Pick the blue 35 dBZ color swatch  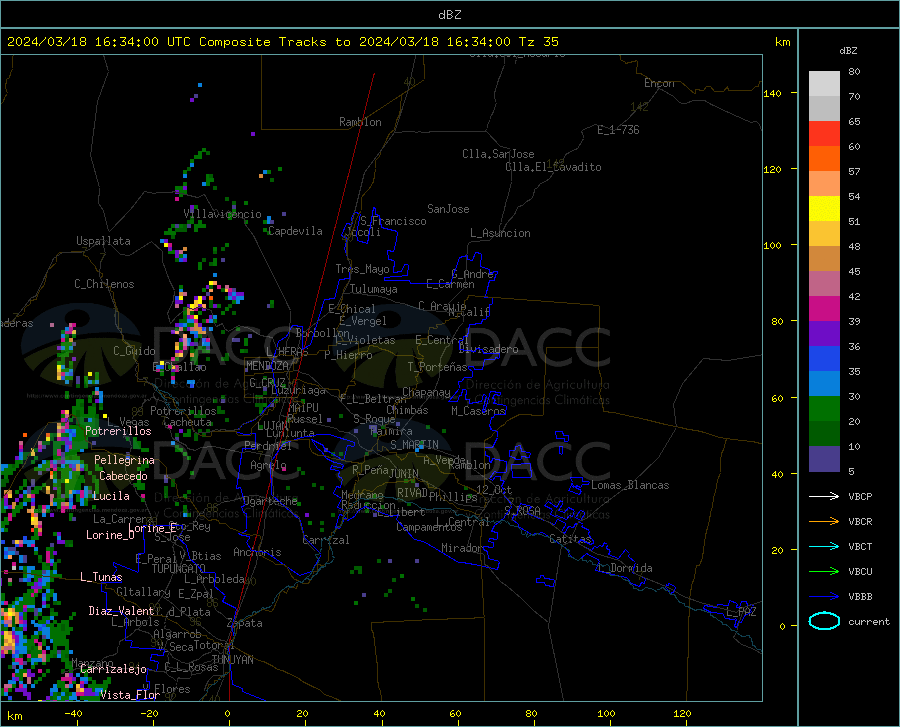point(824,359)
